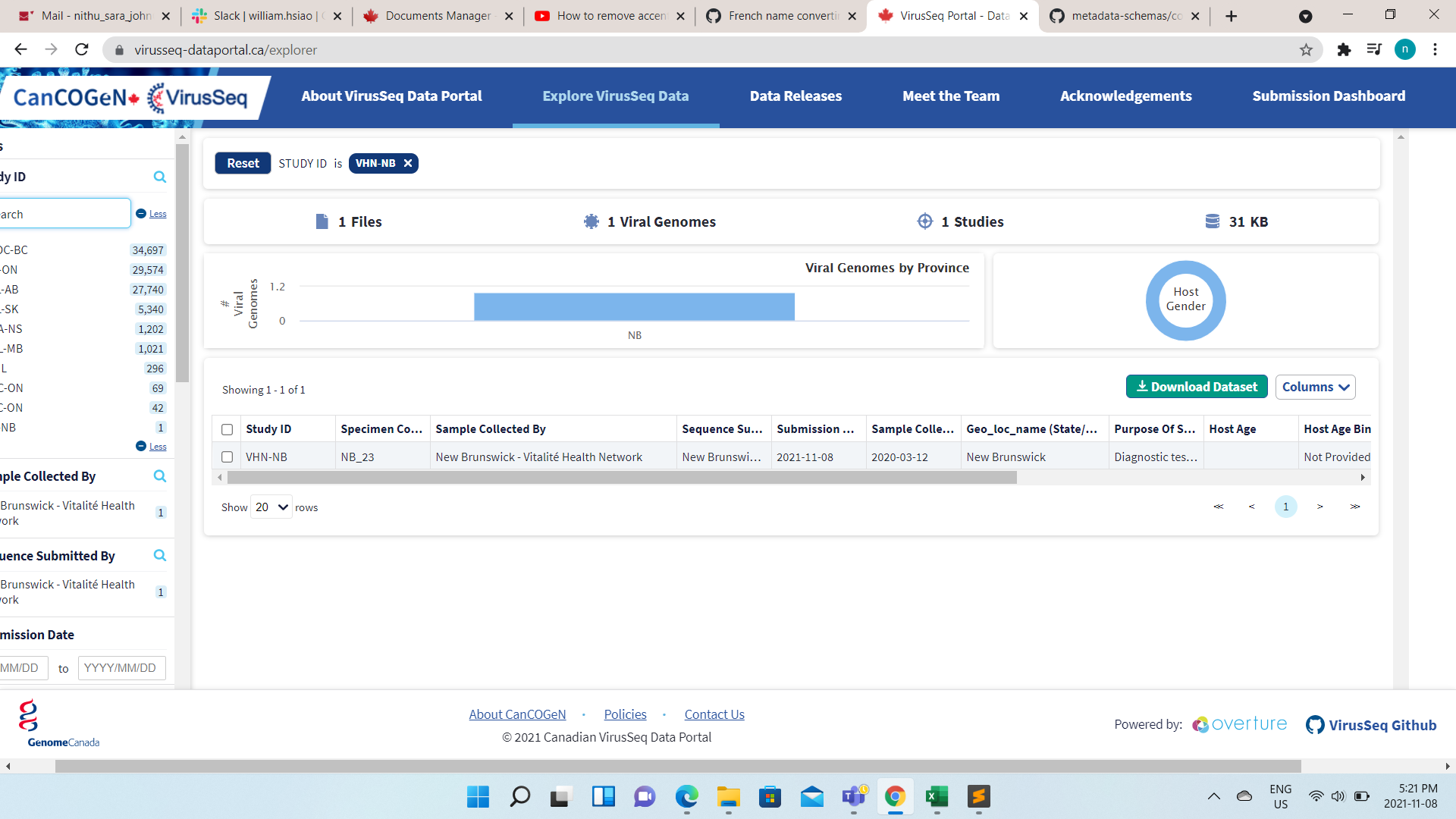Change rows shown using the 20 rows dropdown
The height and width of the screenshot is (819, 1456).
(x=270, y=507)
